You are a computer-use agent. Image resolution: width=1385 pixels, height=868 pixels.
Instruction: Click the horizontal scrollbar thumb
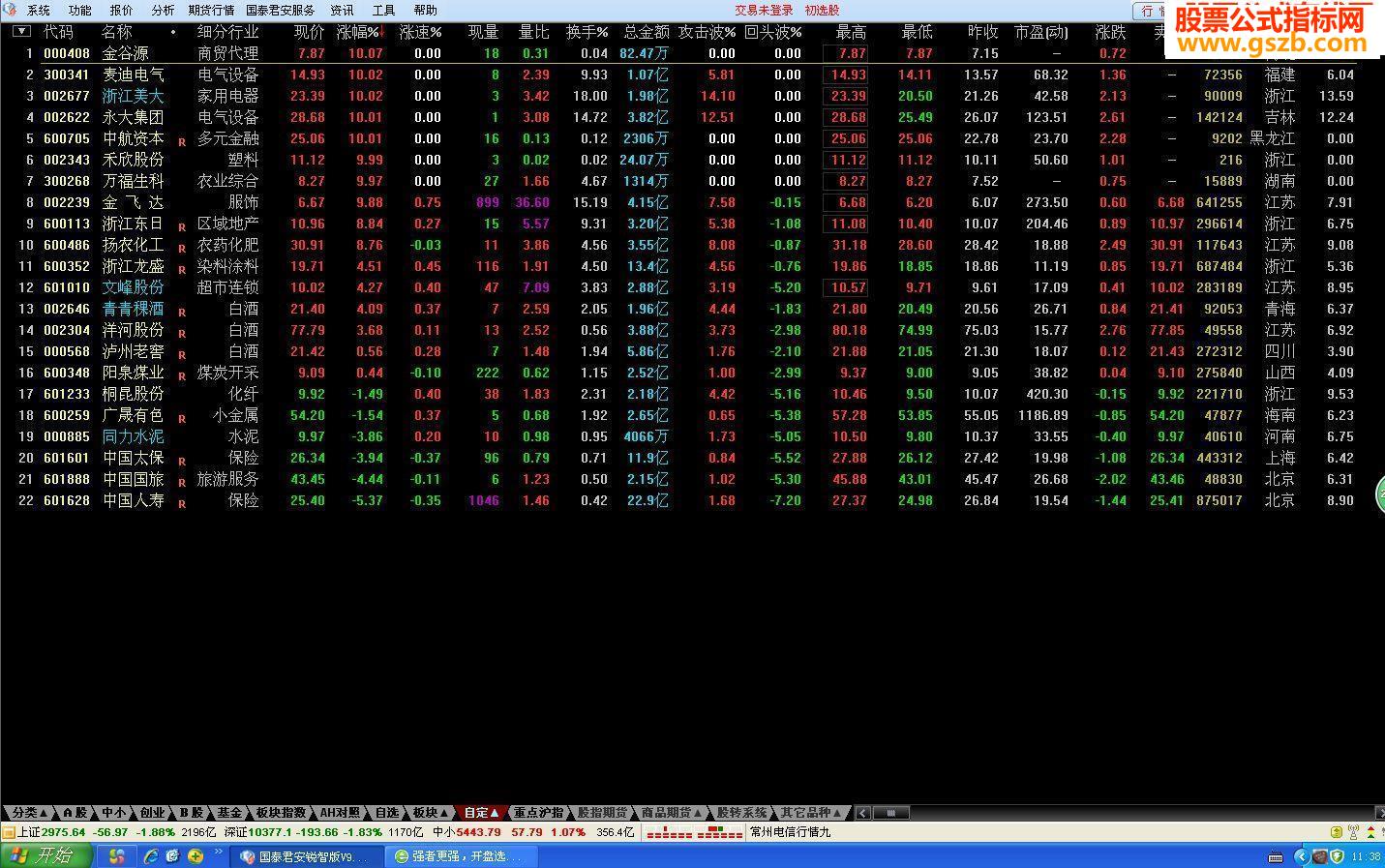coord(890,813)
